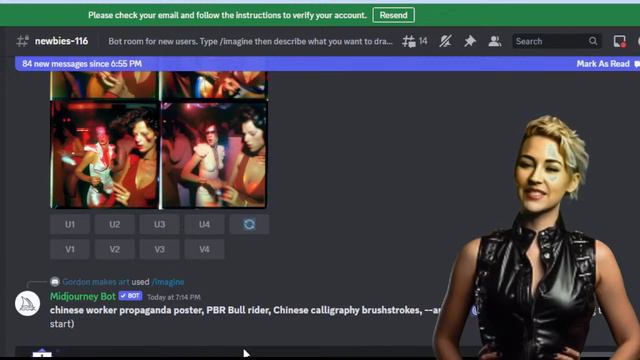Image resolution: width=640 pixels, height=360 pixels.
Task: Click the /imagine command link
Action: [168, 282]
